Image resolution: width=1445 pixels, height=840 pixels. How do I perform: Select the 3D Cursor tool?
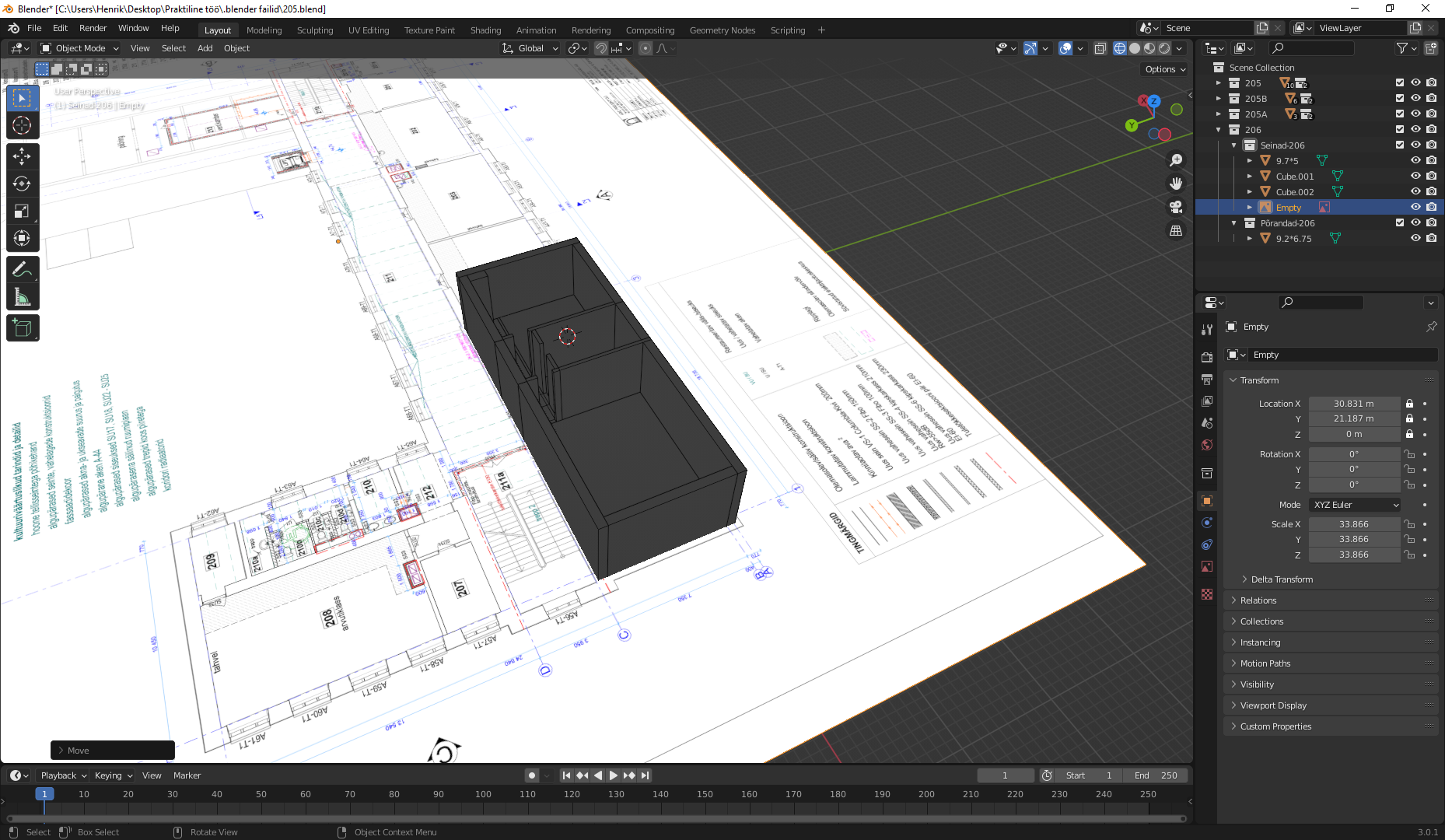[x=22, y=125]
